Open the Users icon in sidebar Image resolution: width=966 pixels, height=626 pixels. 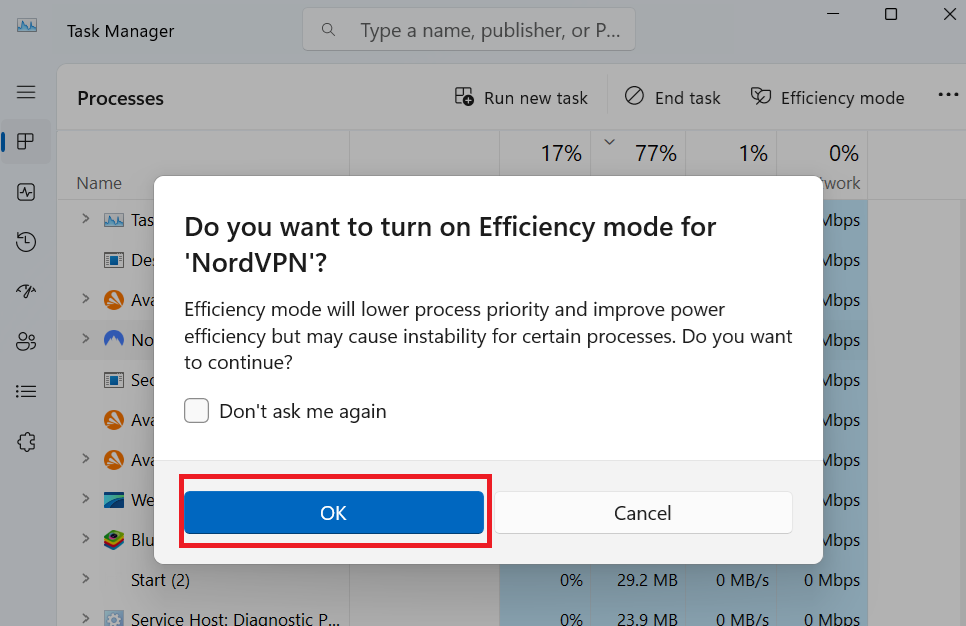[26, 341]
